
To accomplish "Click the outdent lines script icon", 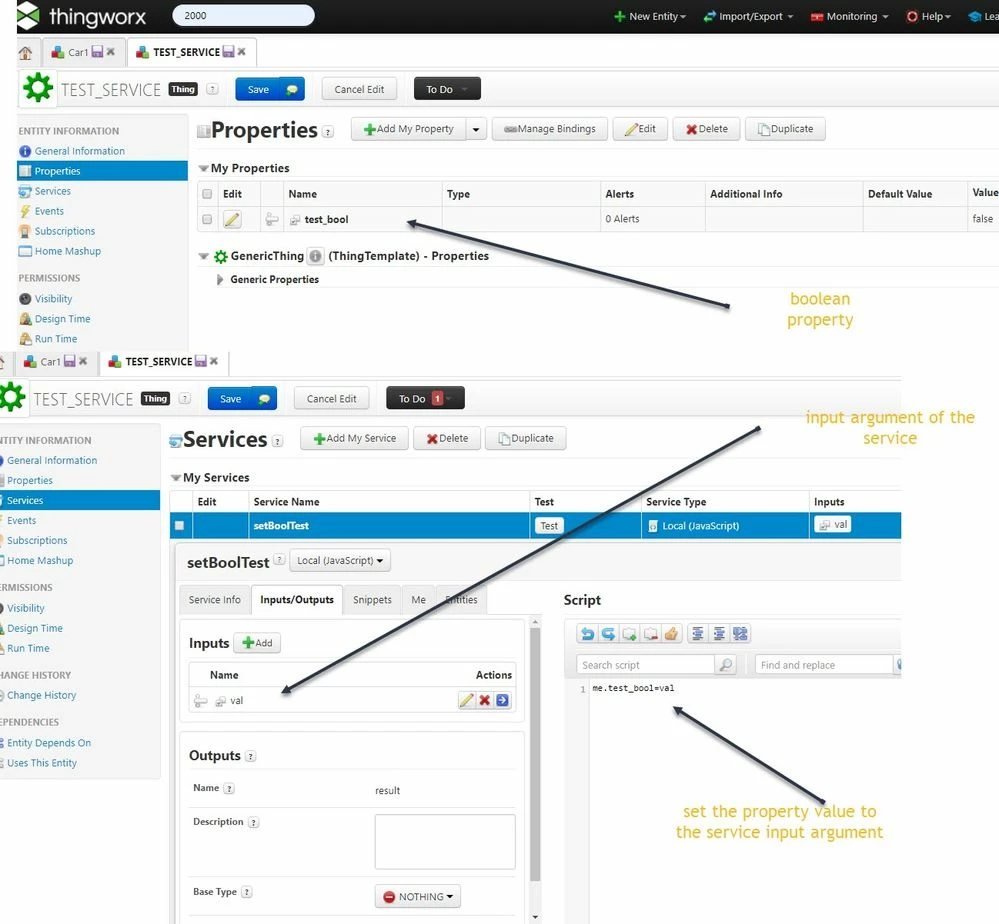I will (x=698, y=633).
